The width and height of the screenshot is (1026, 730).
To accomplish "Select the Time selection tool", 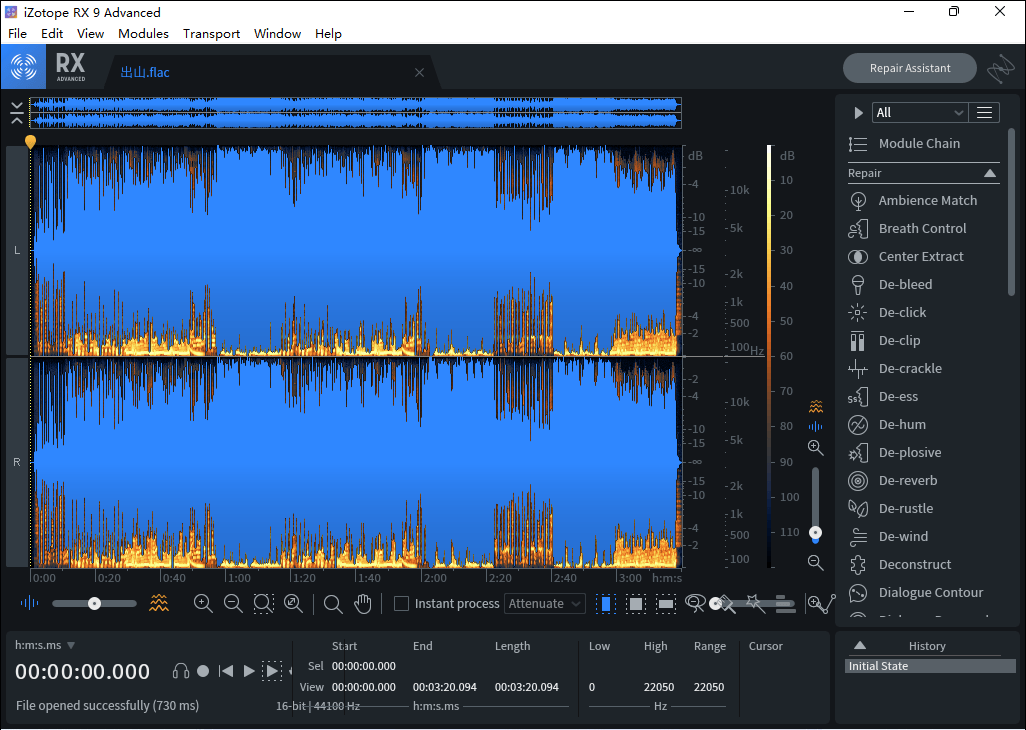I will pyautogui.click(x=605, y=603).
